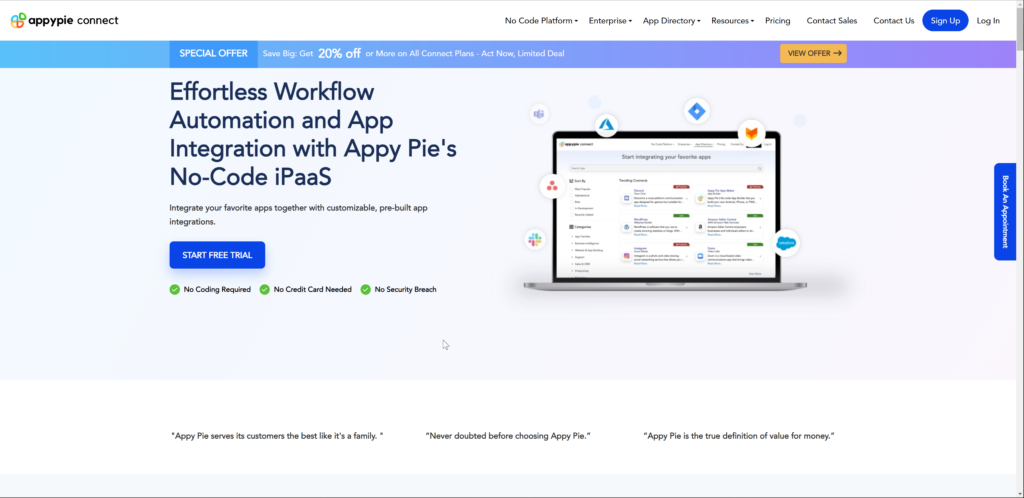Viewport: 1024px width, 498px height.
Task: Click the 'serves its customers the best' testimonial
Action: [x=277, y=435]
